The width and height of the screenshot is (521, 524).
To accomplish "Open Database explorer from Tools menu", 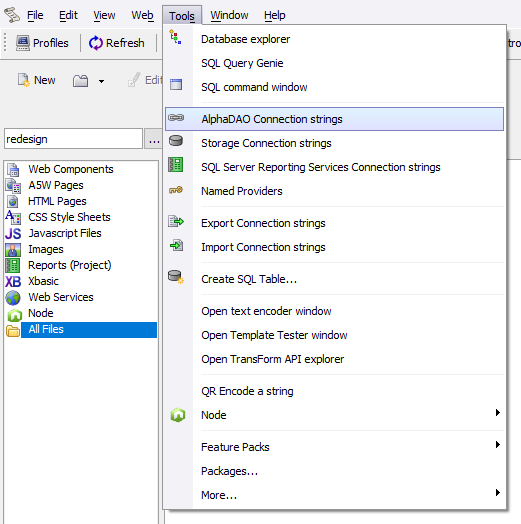I will 245,39.
